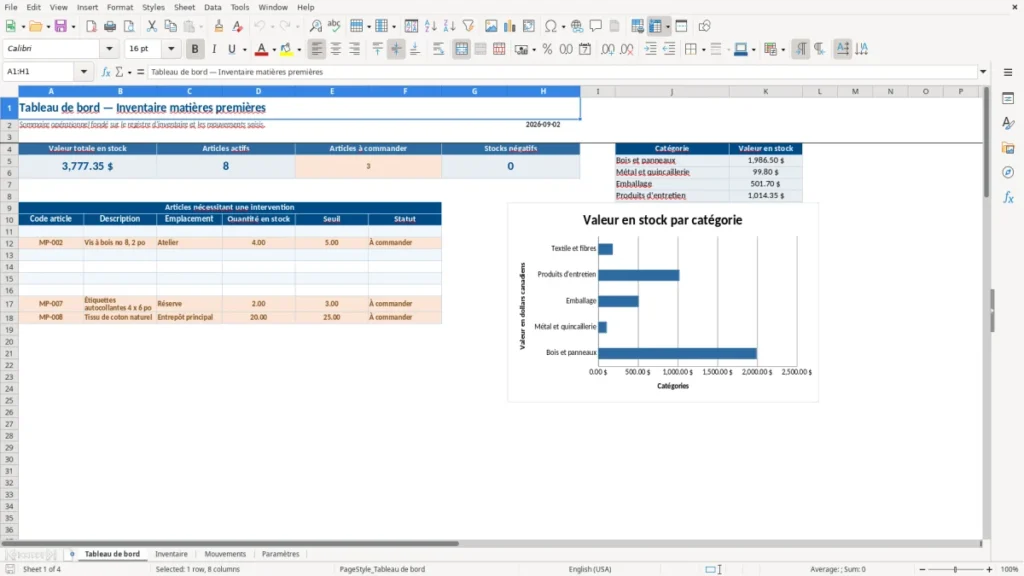1024x576 pixels.
Task: Open the Styles panel in the sidebar
Action: click(1008, 123)
